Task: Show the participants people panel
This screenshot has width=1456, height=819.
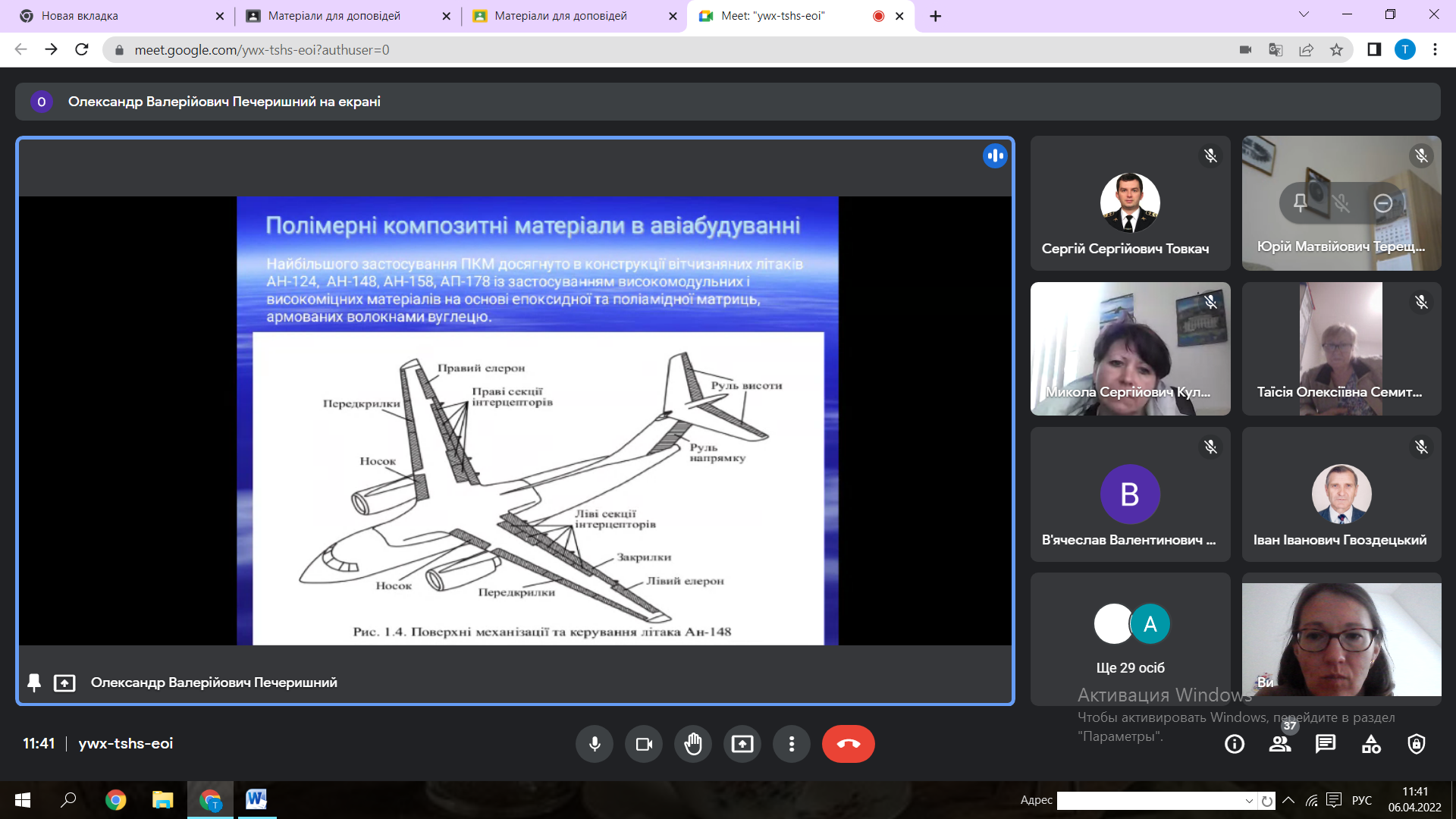Action: click(1280, 744)
